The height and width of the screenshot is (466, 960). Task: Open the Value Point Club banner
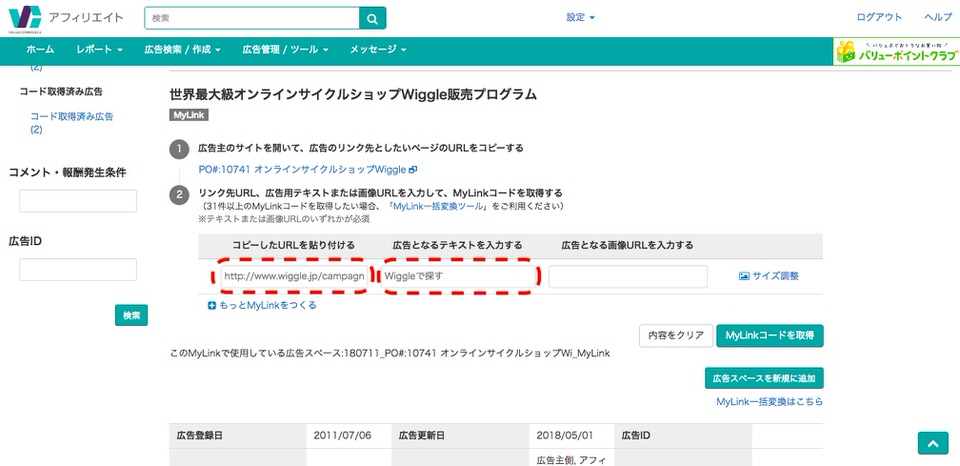[x=896, y=51]
